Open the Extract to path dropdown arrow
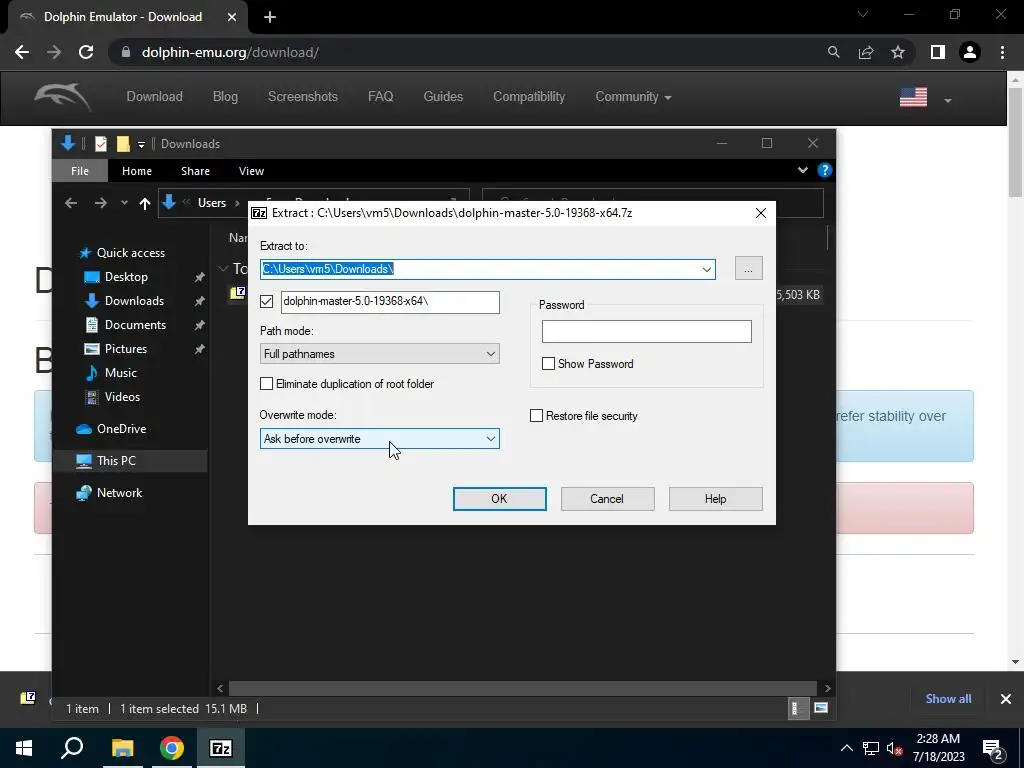 click(x=707, y=269)
